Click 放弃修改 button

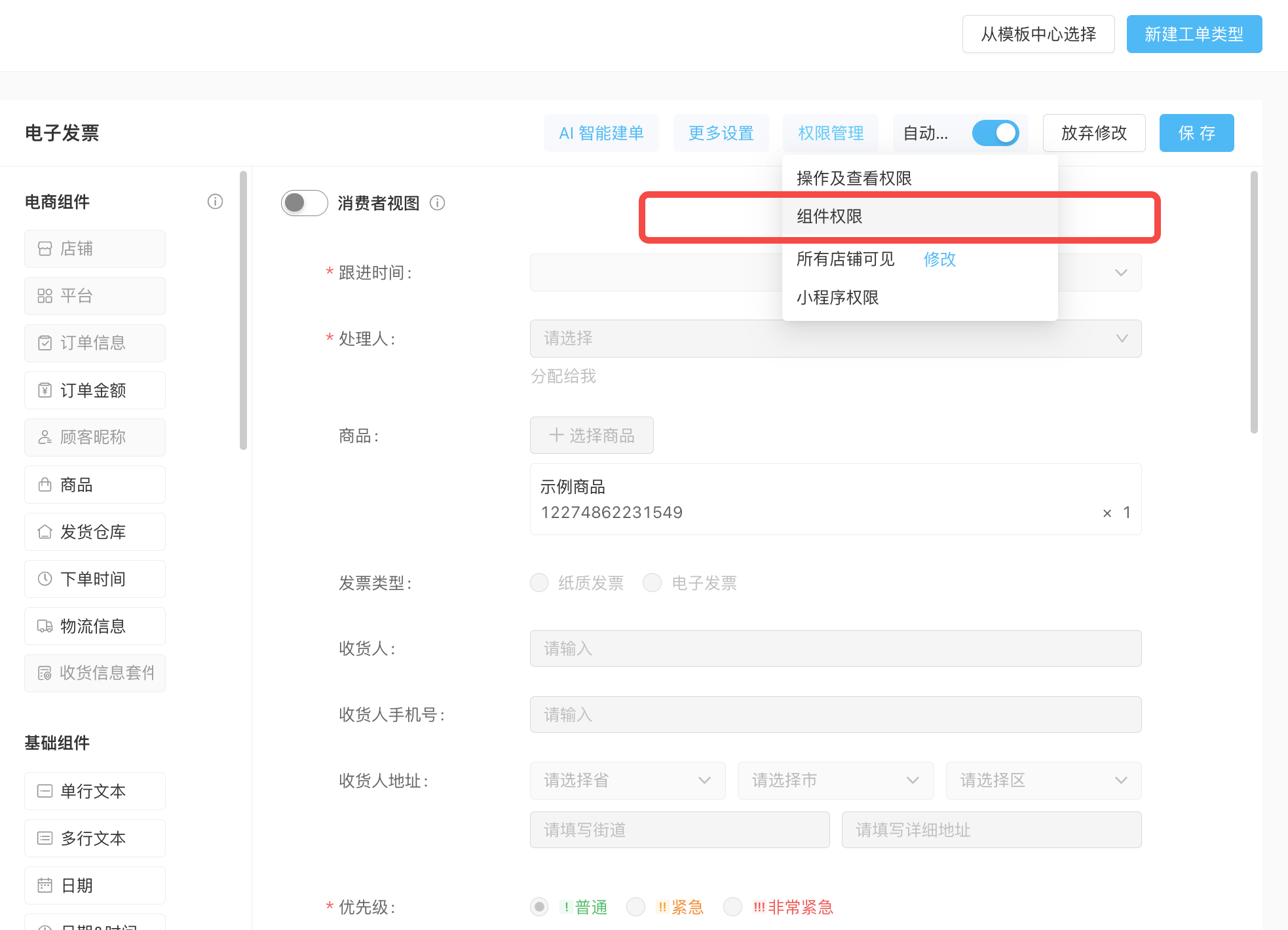click(1094, 133)
